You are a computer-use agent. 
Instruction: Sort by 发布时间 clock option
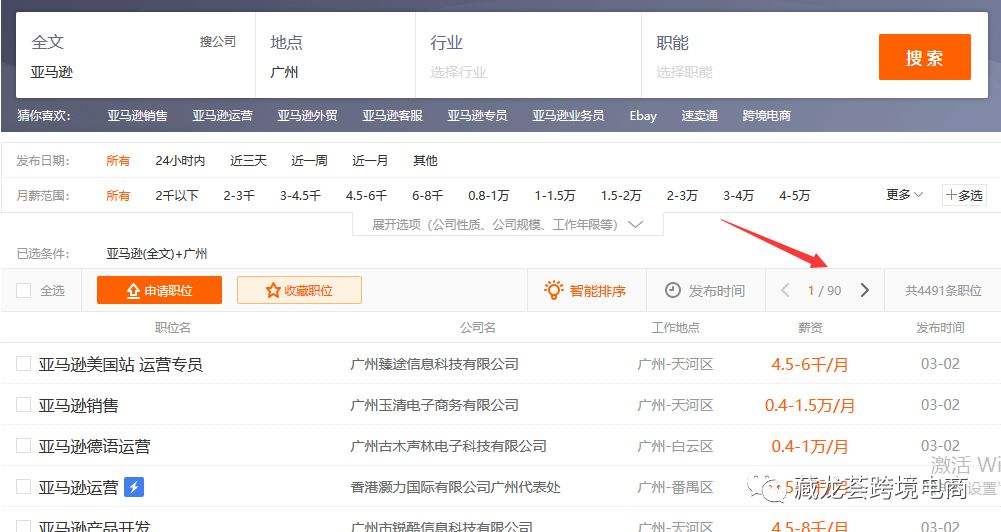click(x=705, y=291)
